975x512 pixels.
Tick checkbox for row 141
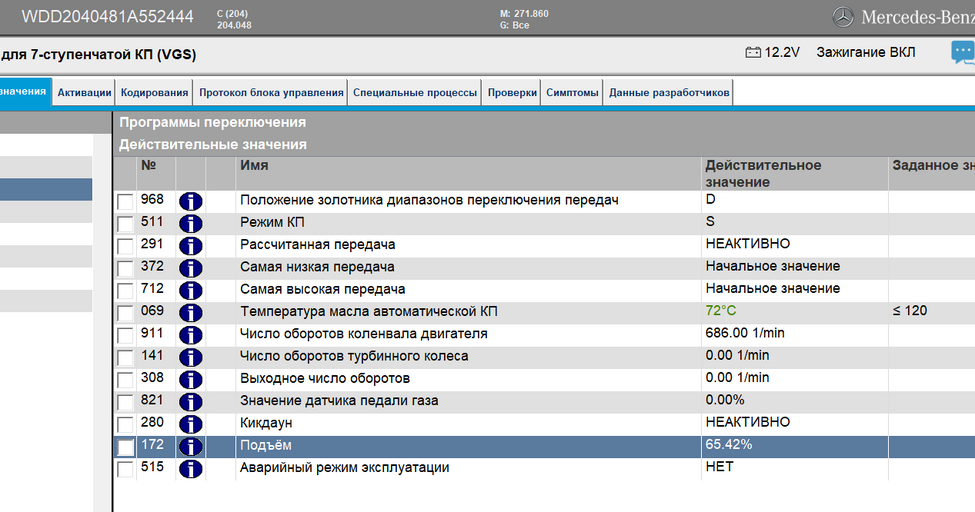(x=125, y=358)
